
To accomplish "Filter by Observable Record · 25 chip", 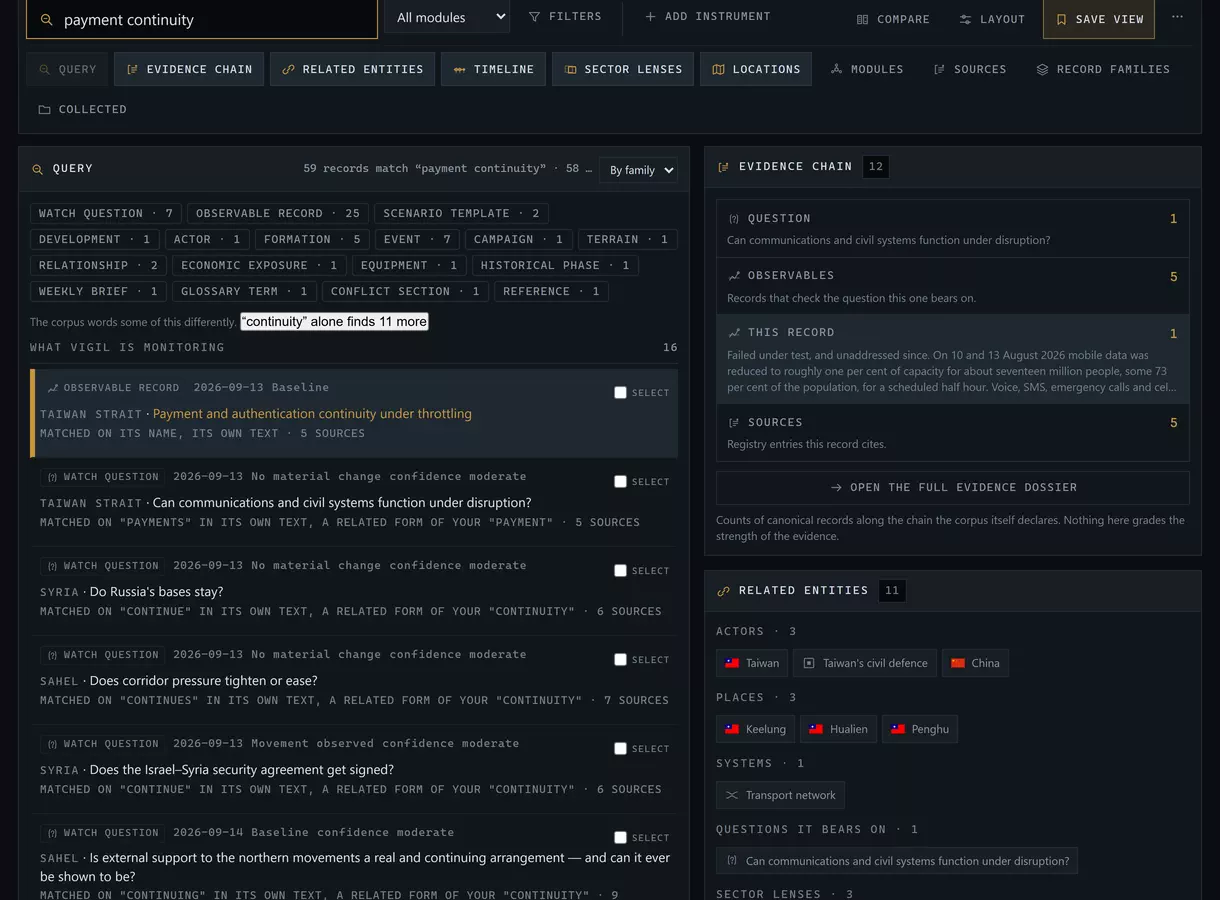I will click(x=278, y=213).
